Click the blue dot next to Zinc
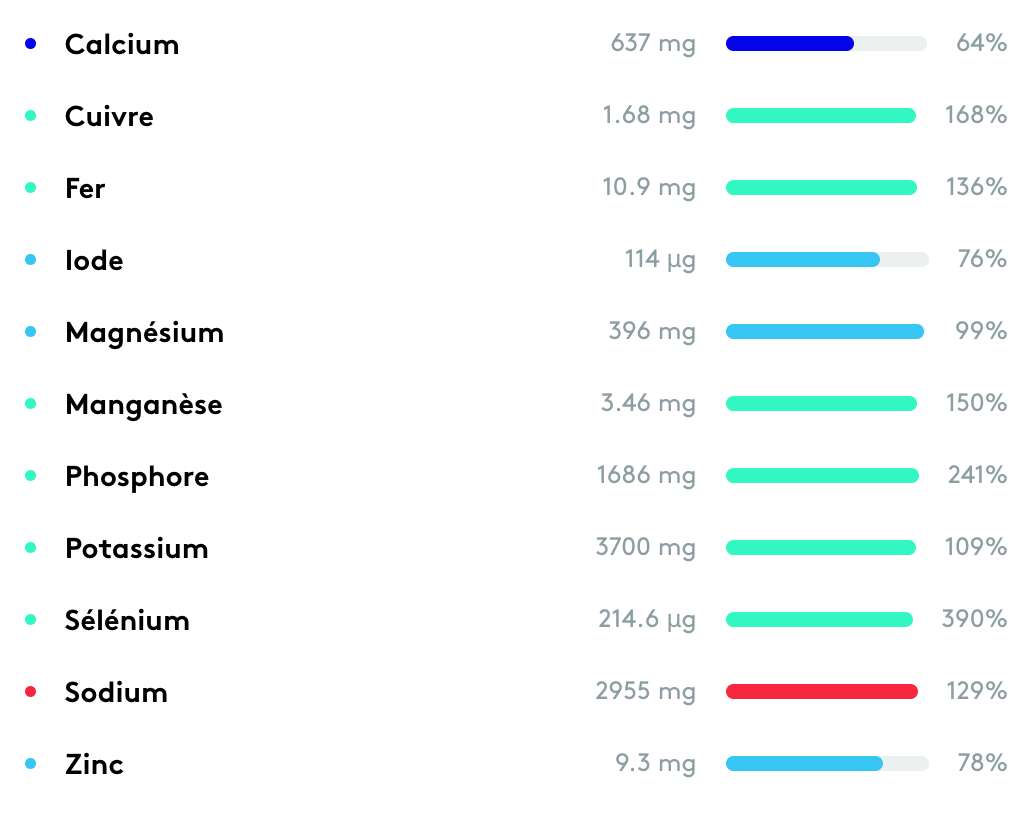The height and width of the screenshot is (832, 1034). coord(30,764)
